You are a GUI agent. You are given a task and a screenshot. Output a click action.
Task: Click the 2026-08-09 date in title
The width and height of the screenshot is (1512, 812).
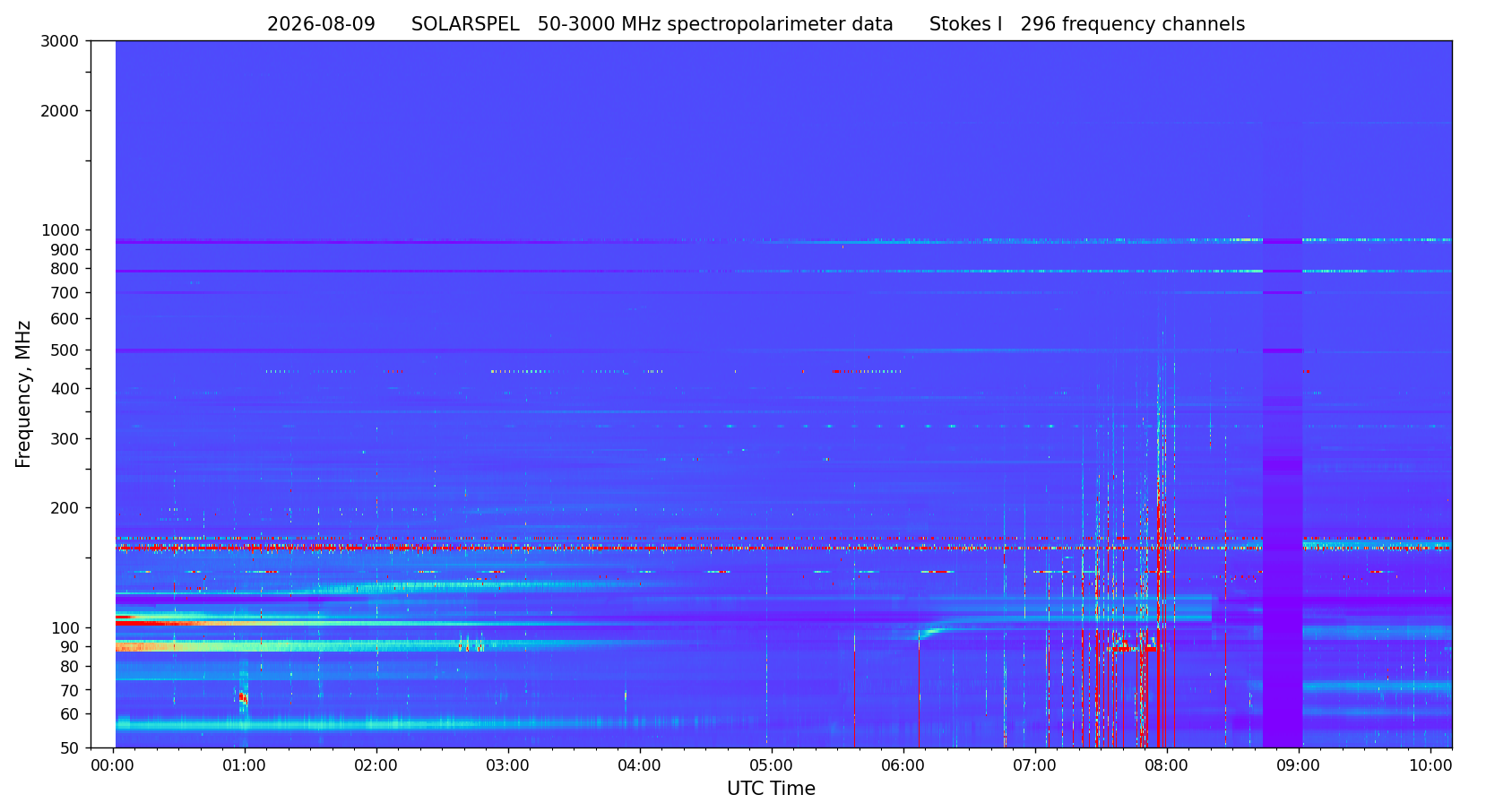click(321, 24)
